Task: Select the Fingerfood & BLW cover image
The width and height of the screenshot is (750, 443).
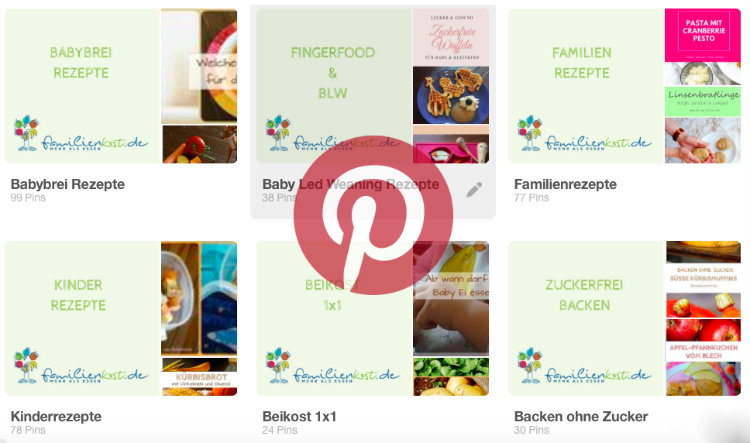Action: point(333,86)
